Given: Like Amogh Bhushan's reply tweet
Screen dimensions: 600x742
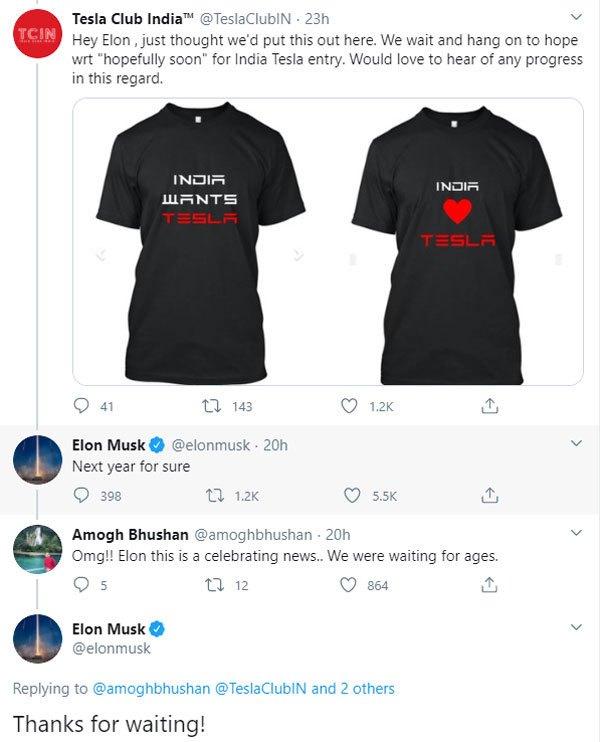Looking at the screenshot, I should coord(349,585).
